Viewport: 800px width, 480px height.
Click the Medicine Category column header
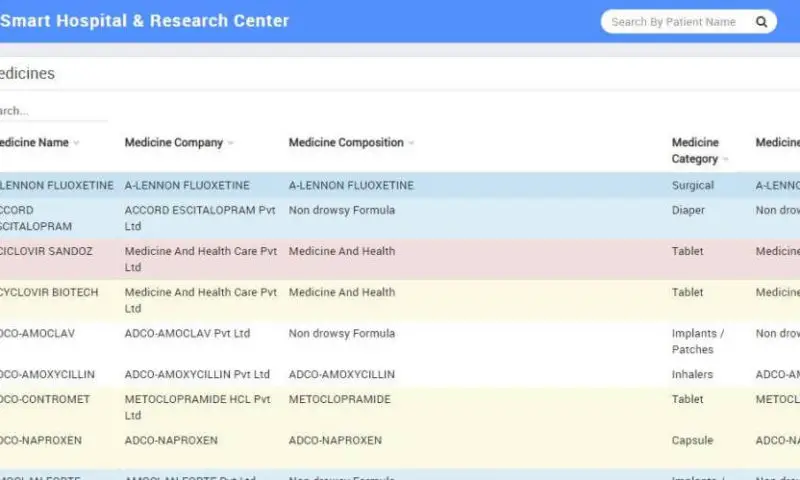[x=695, y=150]
